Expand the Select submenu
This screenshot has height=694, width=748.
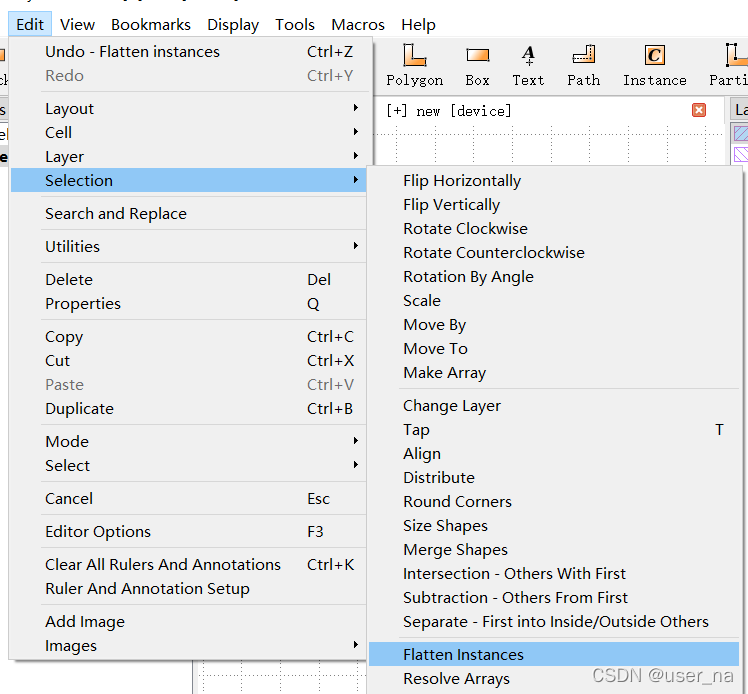188,465
